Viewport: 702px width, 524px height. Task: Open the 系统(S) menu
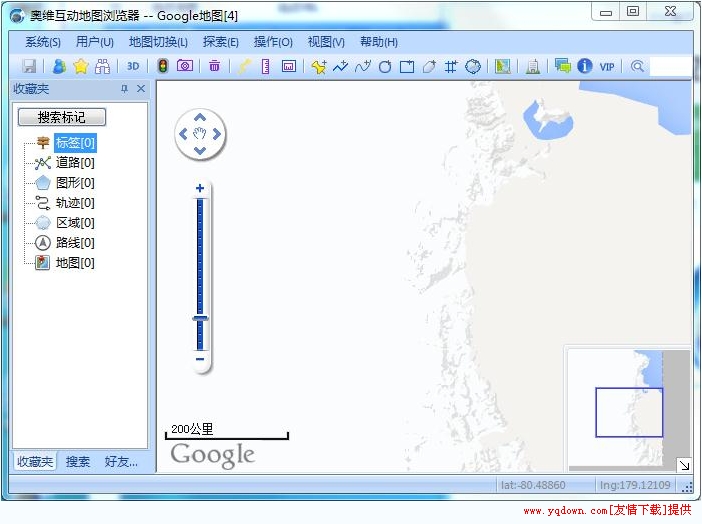(43, 42)
